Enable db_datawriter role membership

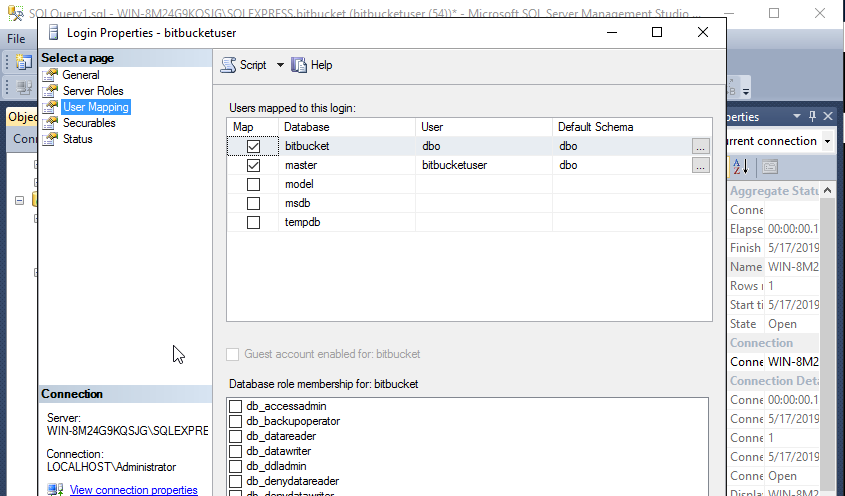(x=236, y=451)
